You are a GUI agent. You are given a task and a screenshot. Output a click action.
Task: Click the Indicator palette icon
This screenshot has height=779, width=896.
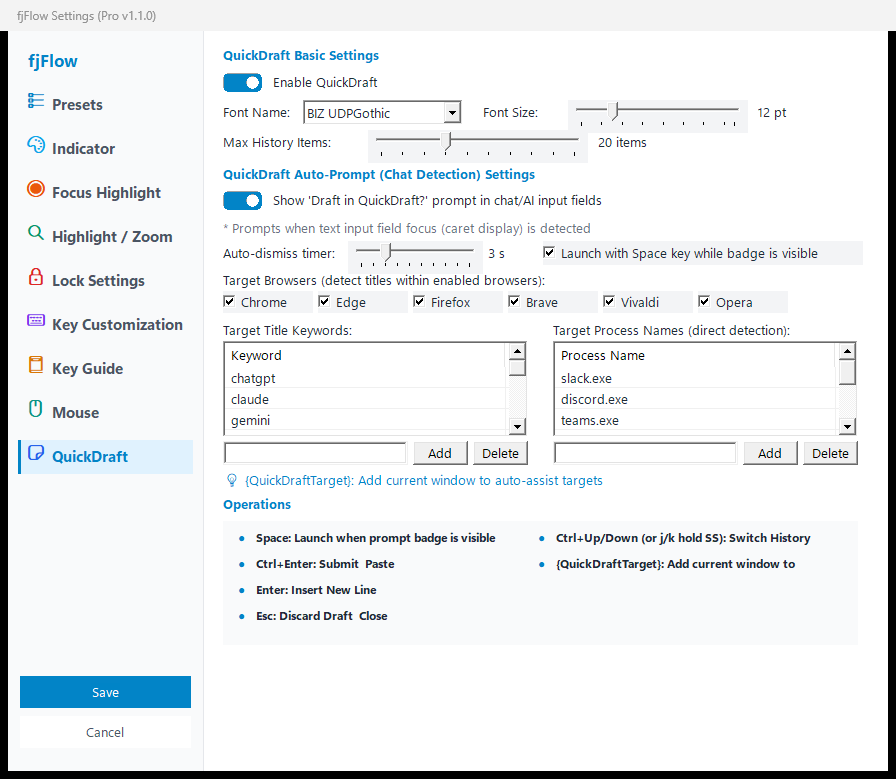pos(35,145)
